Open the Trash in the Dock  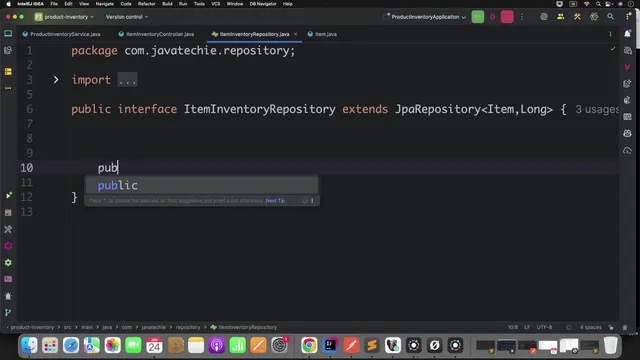coord(610,345)
